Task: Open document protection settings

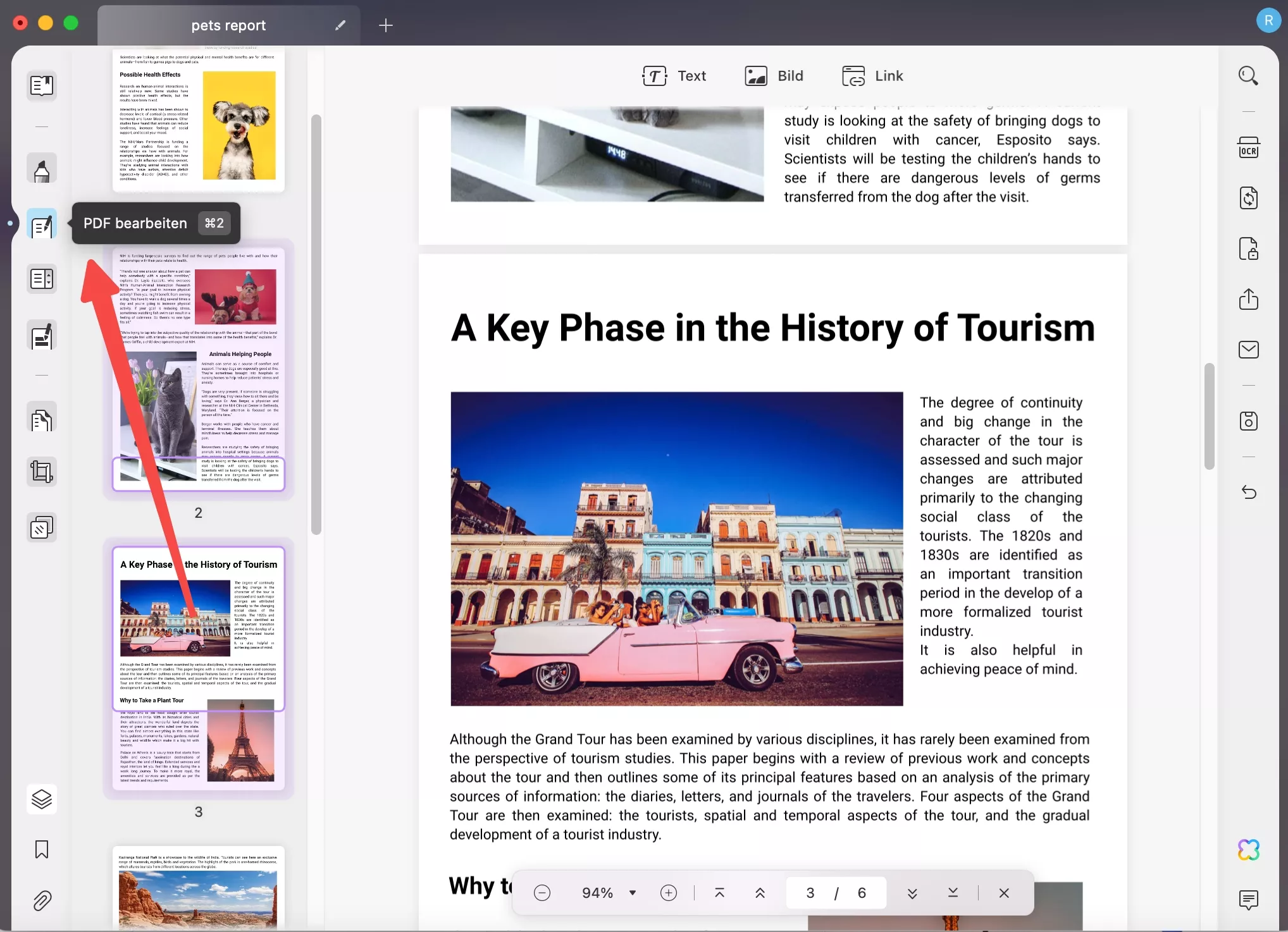Action: click(x=1249, y=248)
